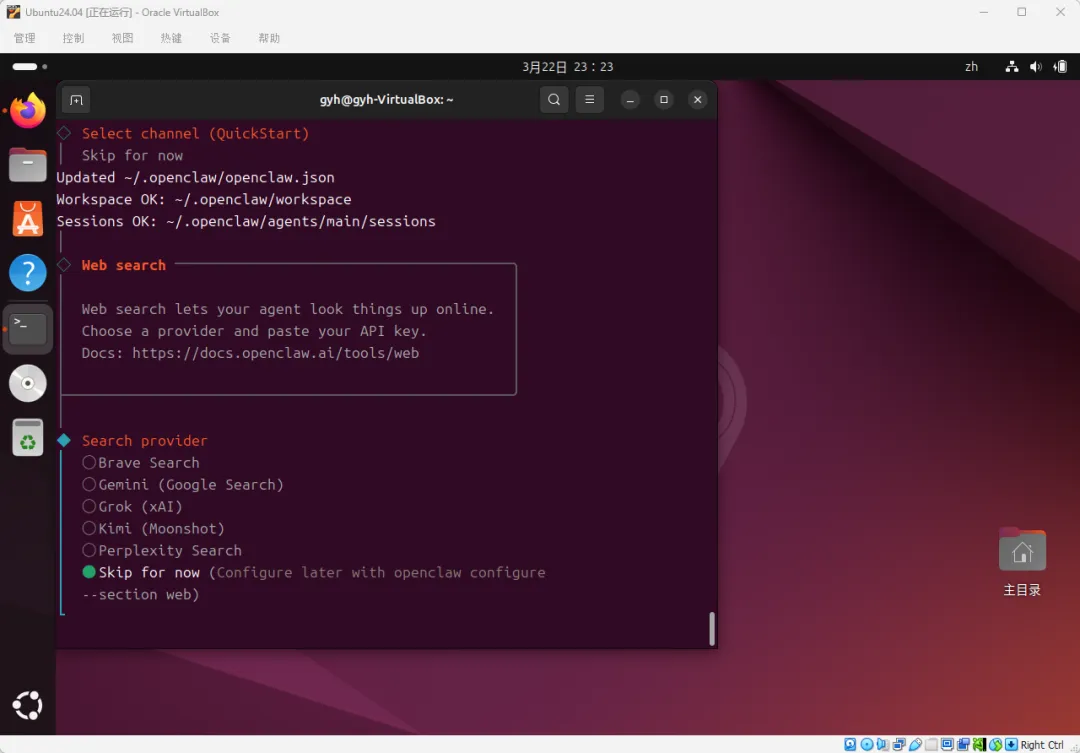Click VirtualBox audio status icon
Image resolution: width=1080 pixels, height=753 pixels.
click(882, 745)
